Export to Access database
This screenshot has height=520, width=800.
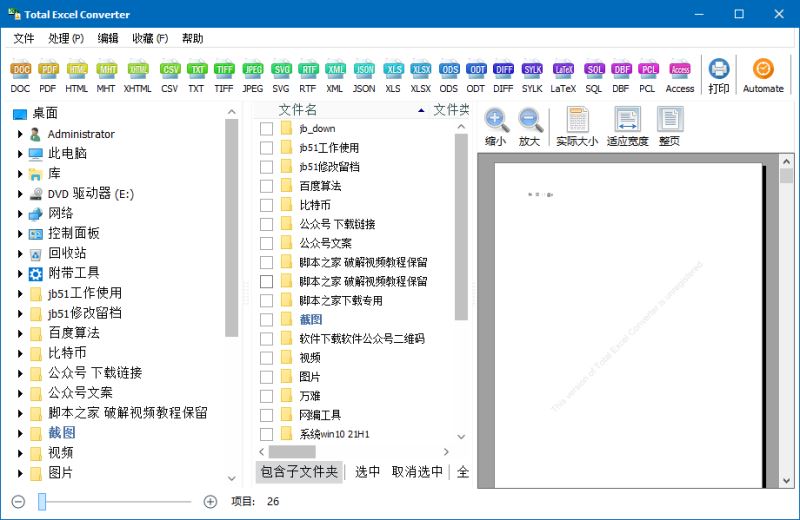(x=680, y=77)
